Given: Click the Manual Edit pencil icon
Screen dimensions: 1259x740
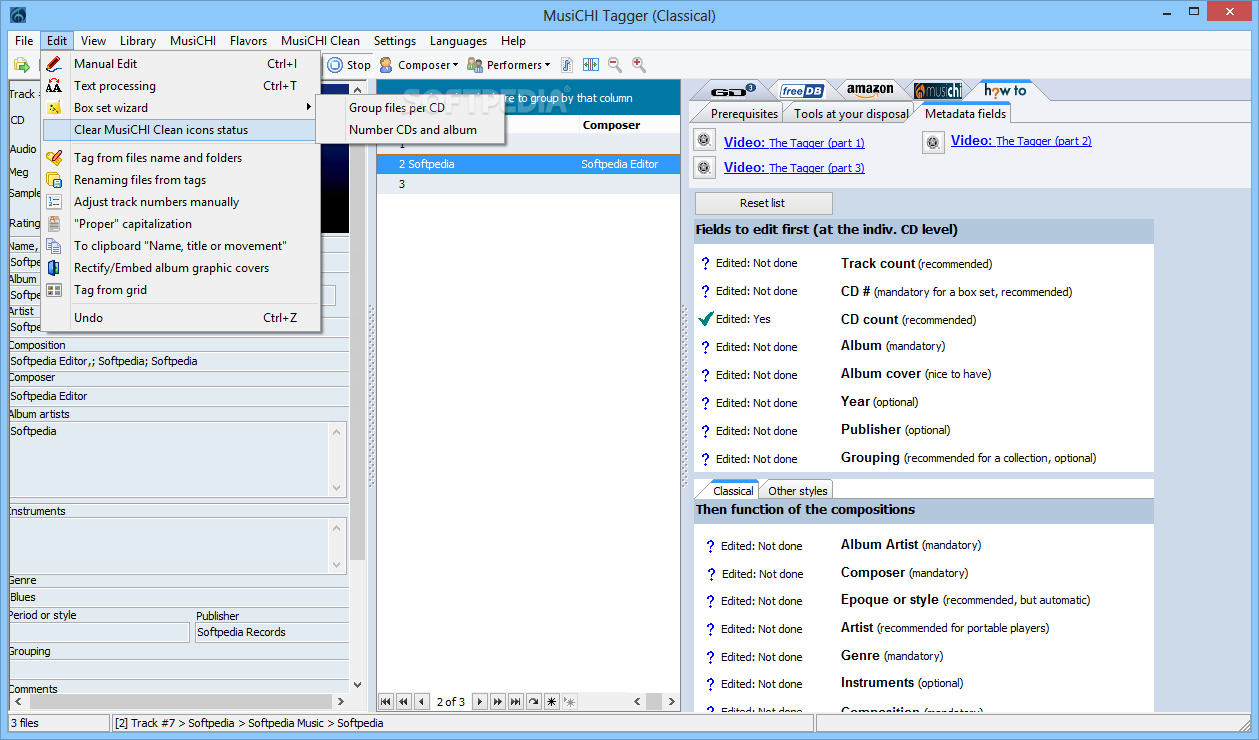Looking at the screenshot, I should pos(54,64).
